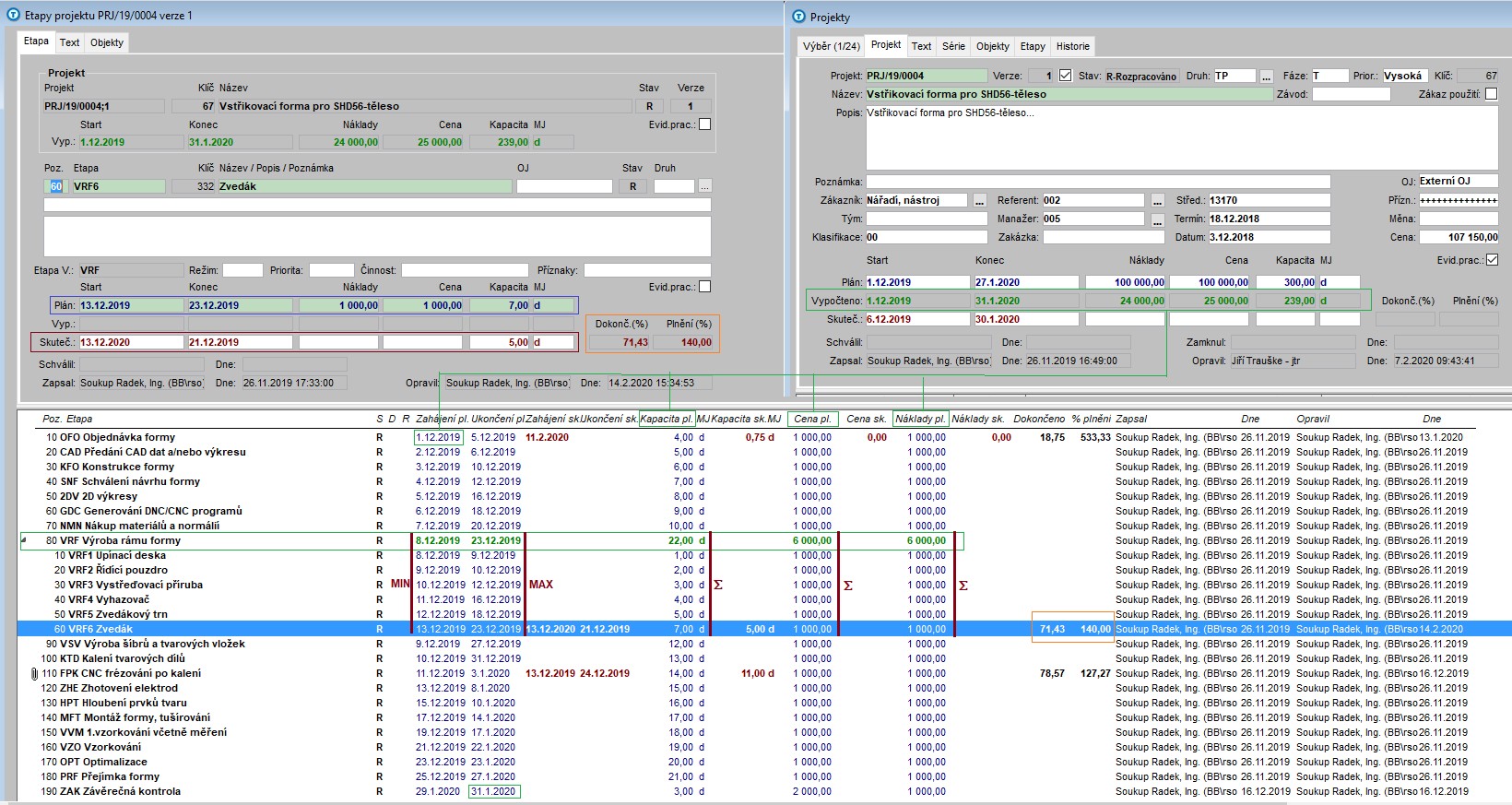The image size is (1512, 805).
Task: Click the Prior. field Vysoká
Action: (x=1404, y=76)
